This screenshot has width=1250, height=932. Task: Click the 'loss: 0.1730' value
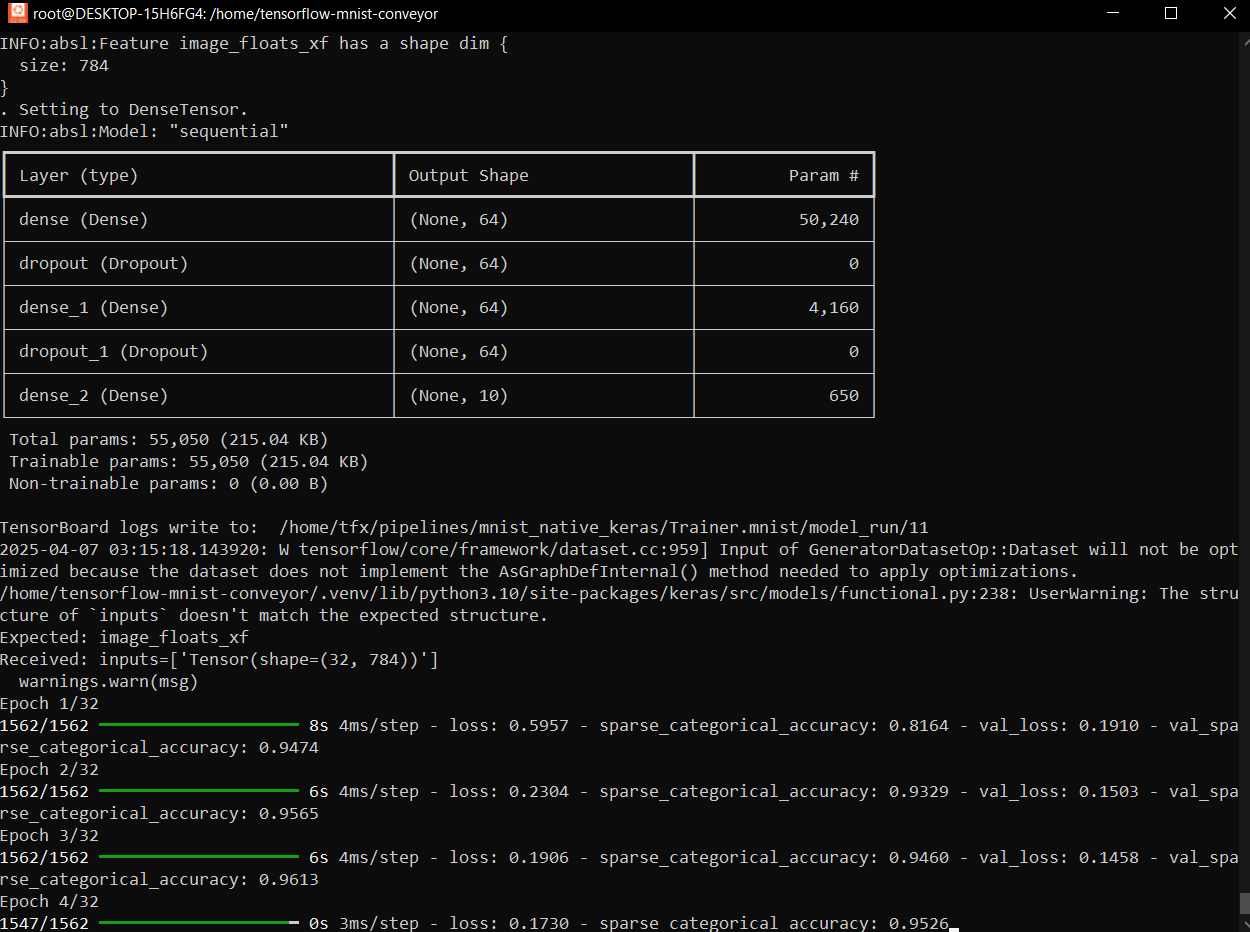pyautogui.click(x=509, y=923)
